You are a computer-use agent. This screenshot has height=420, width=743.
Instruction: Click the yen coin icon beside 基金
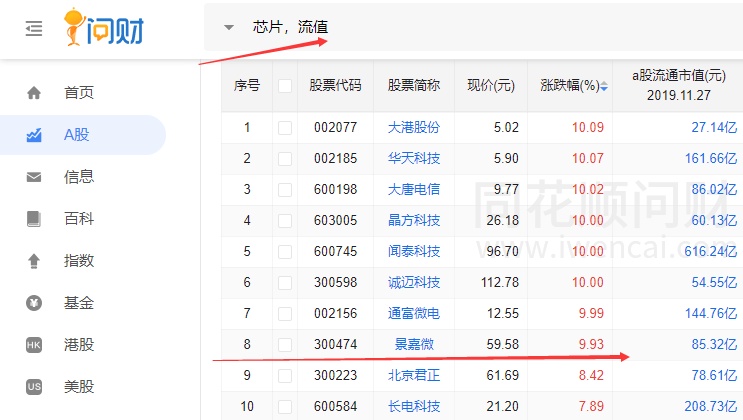34,303
